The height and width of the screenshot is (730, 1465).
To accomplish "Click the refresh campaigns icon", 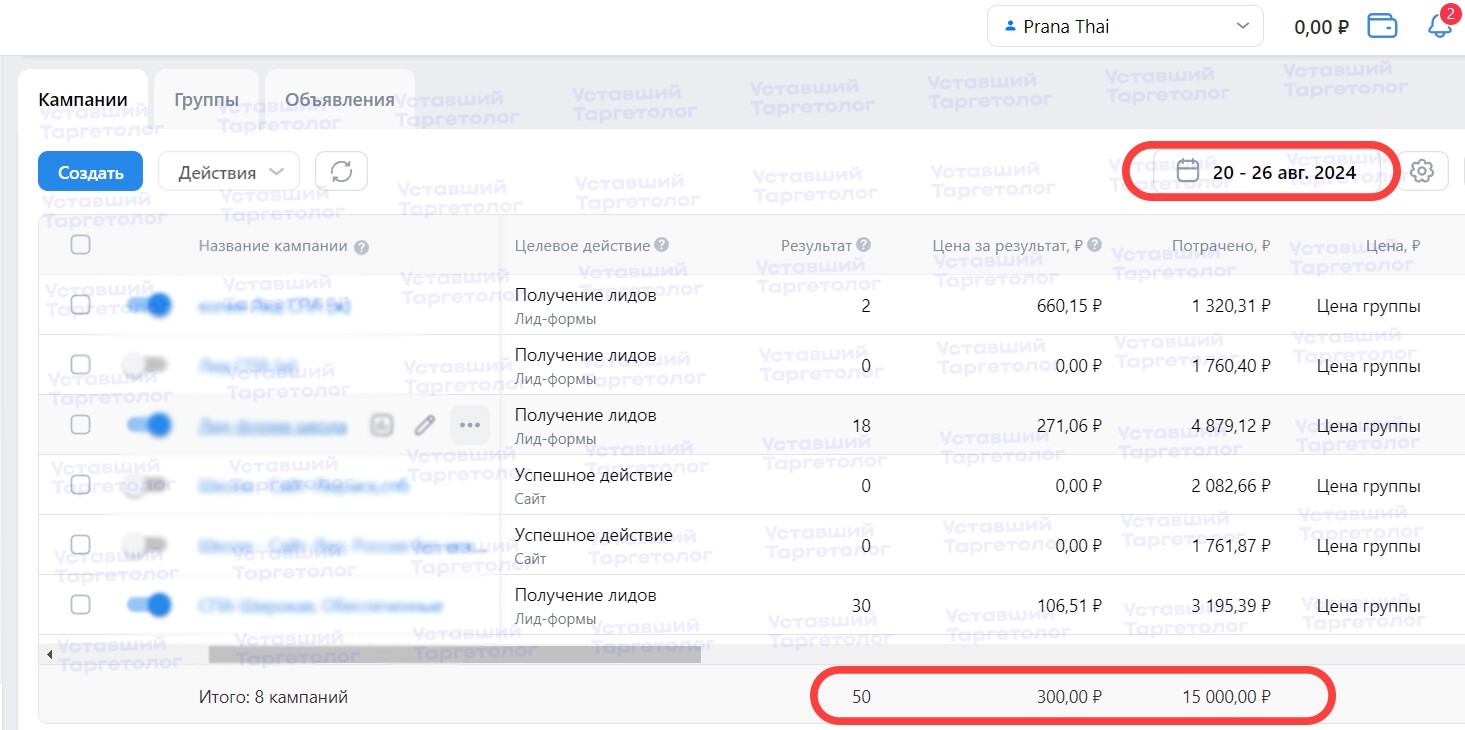I will click(x=341, y=172).
